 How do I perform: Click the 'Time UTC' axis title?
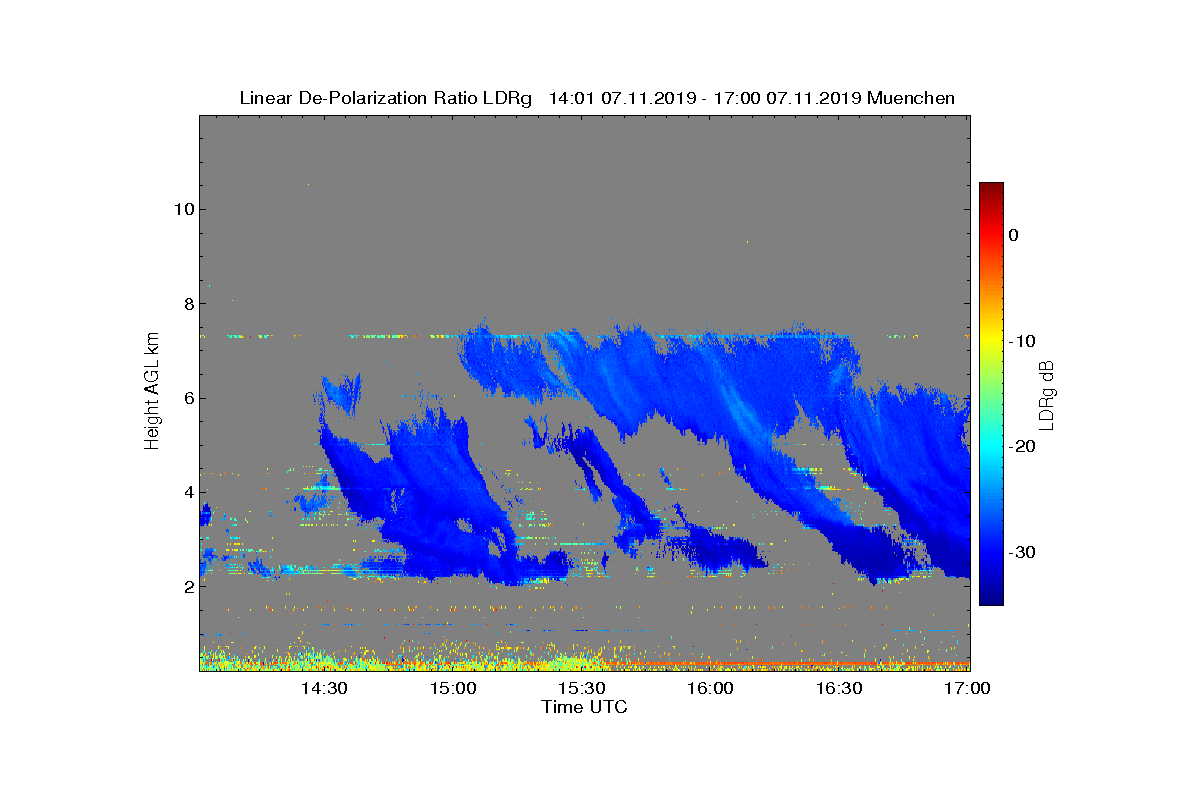coord(585,707)
